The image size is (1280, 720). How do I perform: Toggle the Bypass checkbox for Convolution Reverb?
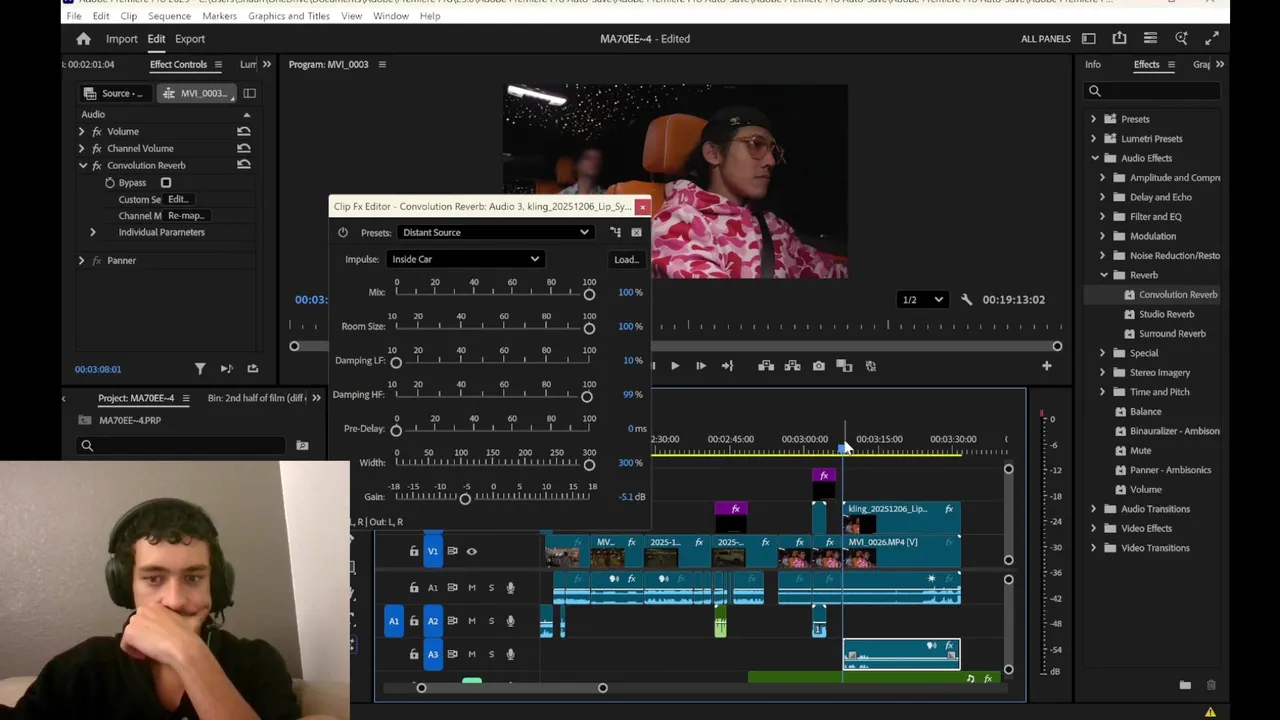point(166,183)
